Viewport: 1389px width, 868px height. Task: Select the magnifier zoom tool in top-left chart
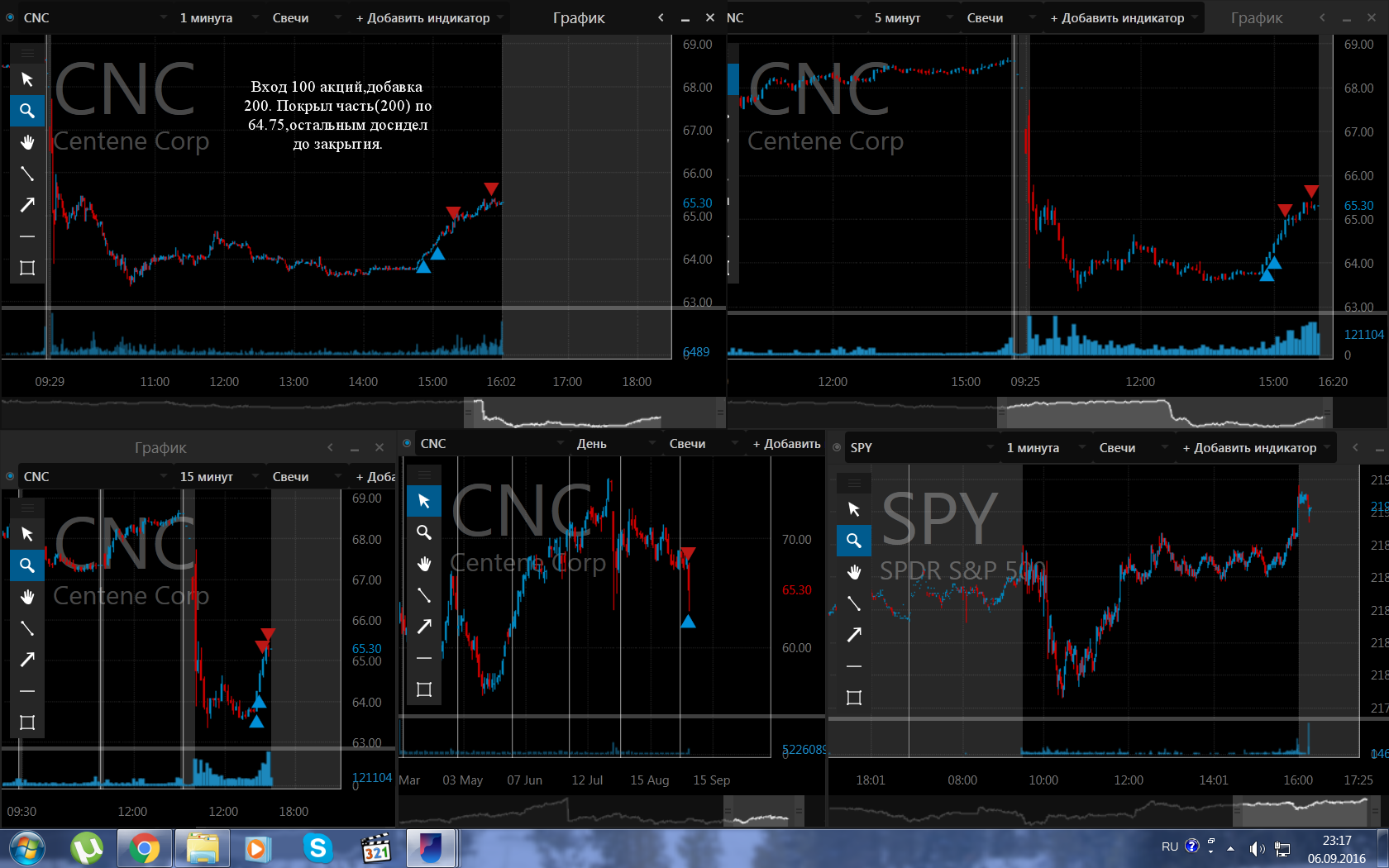[x=27, y=110]
